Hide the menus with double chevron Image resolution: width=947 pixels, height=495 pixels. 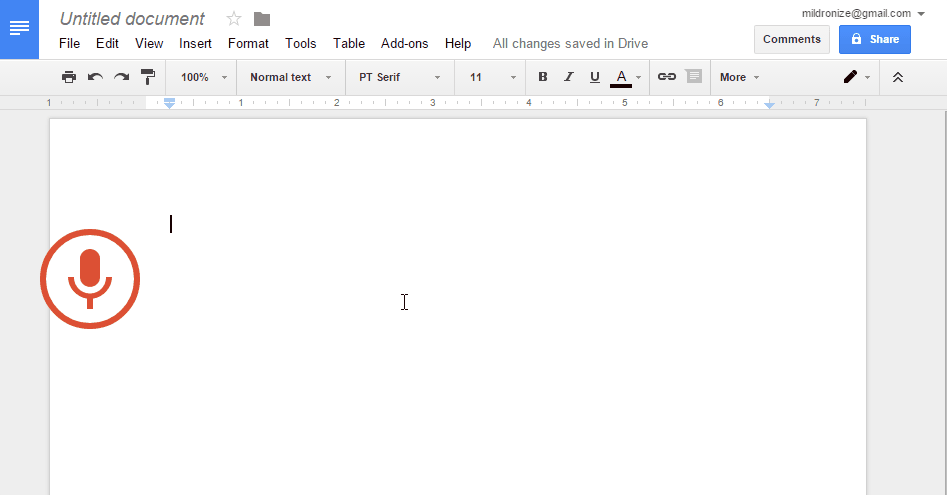pyautogui.click(x=898, y=77)
